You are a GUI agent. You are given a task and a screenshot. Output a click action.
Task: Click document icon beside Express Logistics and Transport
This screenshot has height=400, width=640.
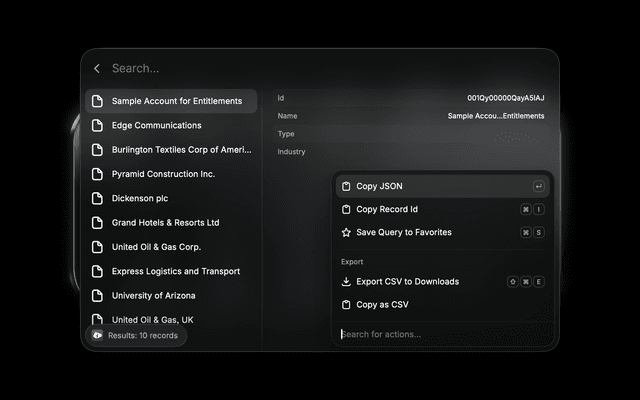[x=97, y=271]
